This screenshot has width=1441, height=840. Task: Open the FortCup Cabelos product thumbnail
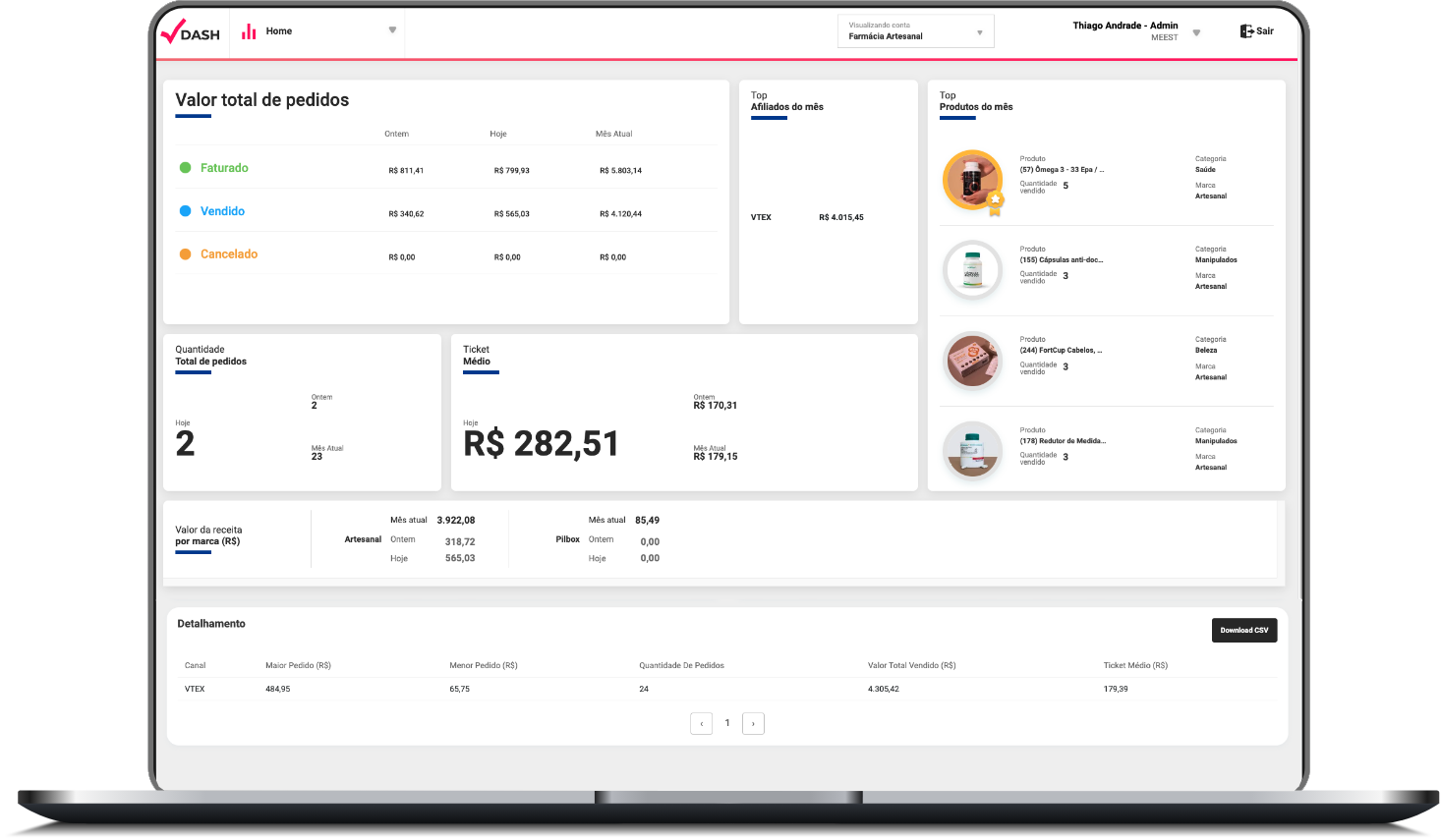point(972,360)
